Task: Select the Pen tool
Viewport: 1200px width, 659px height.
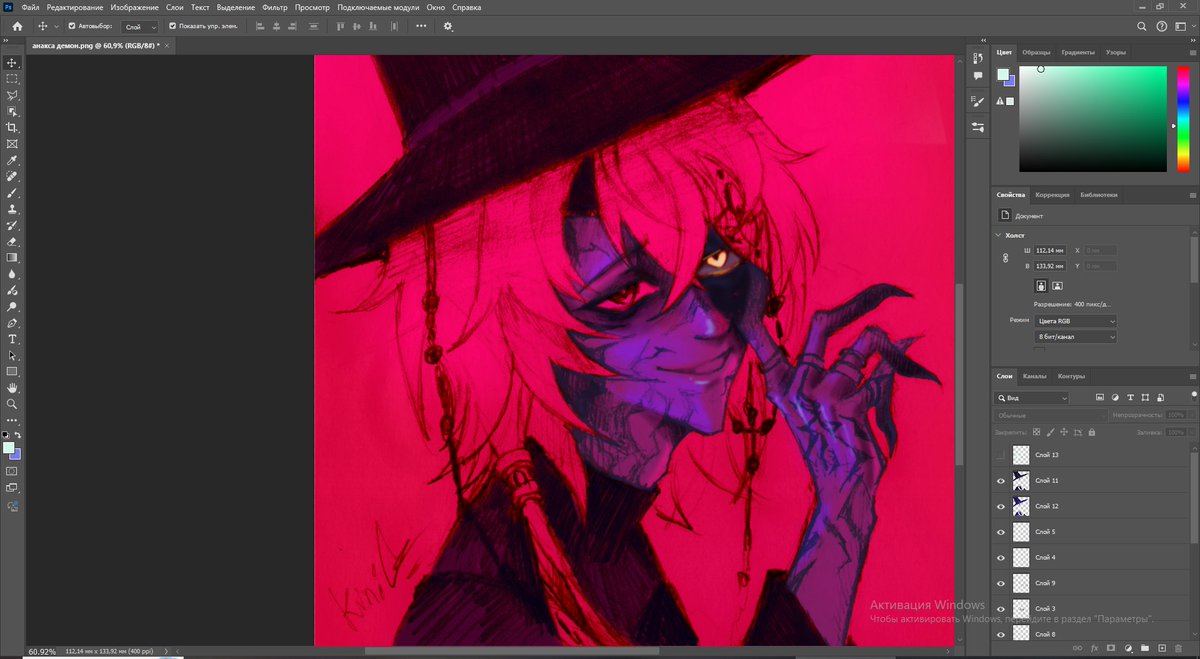Action: tap(12, 323)
